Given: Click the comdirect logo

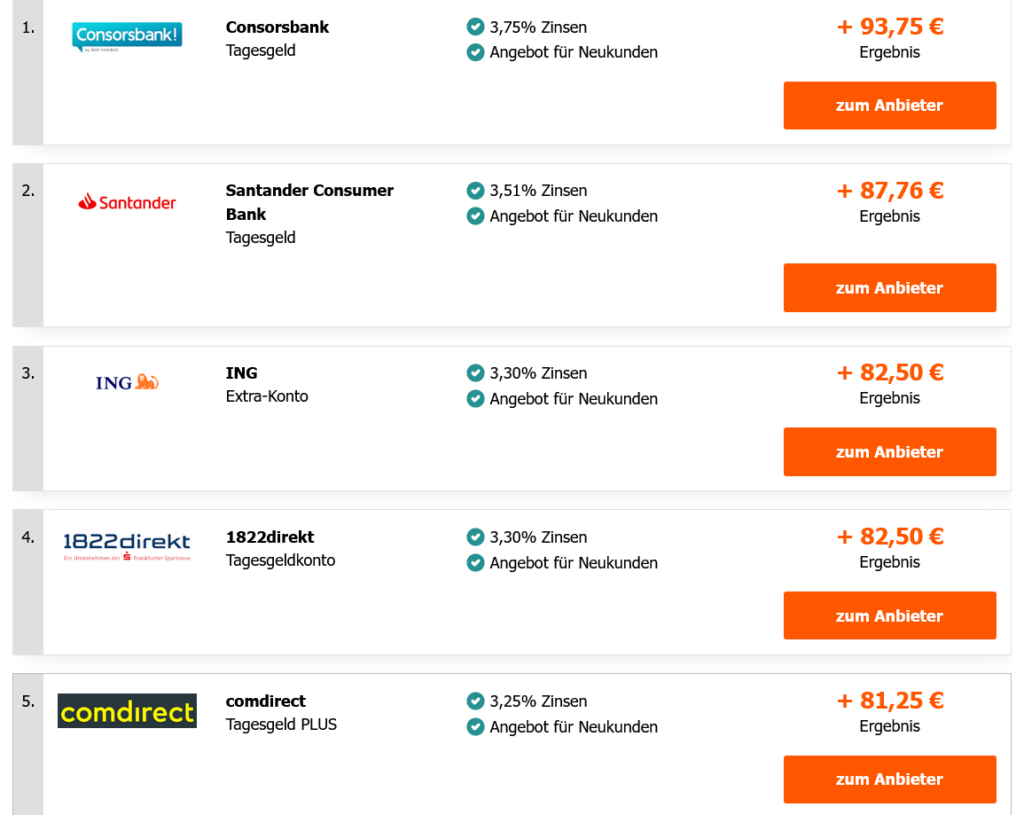Looking at the screenshot, I should click(x=127, y=711).
